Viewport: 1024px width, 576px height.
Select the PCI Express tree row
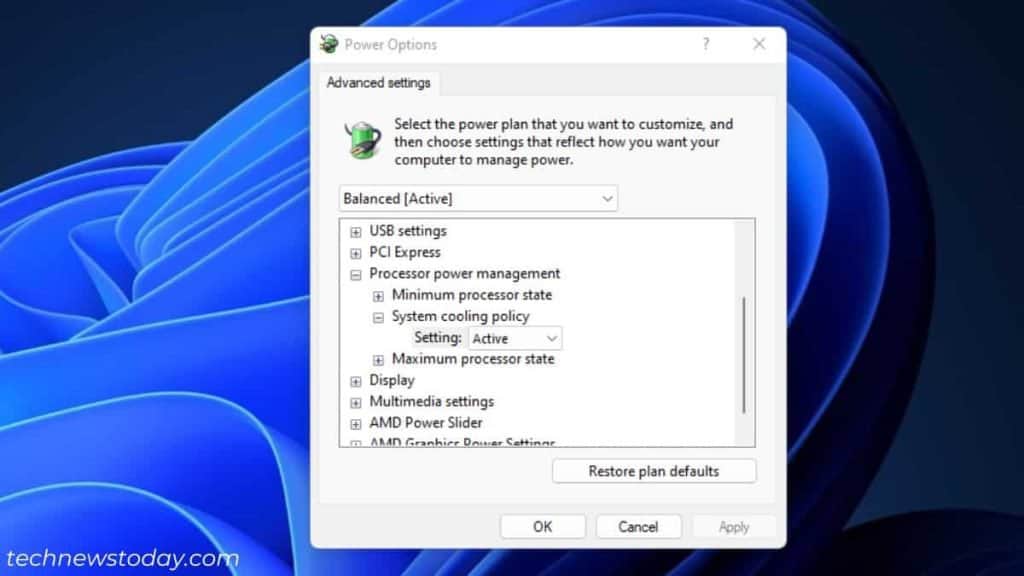pyautogui.click(x=405, y=252)
